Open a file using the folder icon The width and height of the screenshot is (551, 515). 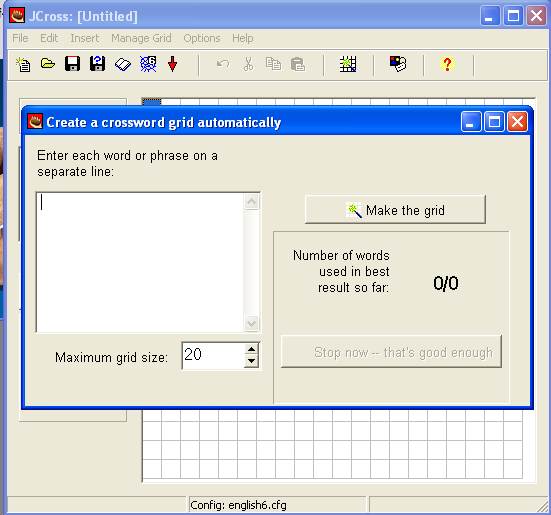[x=48, y=64]
